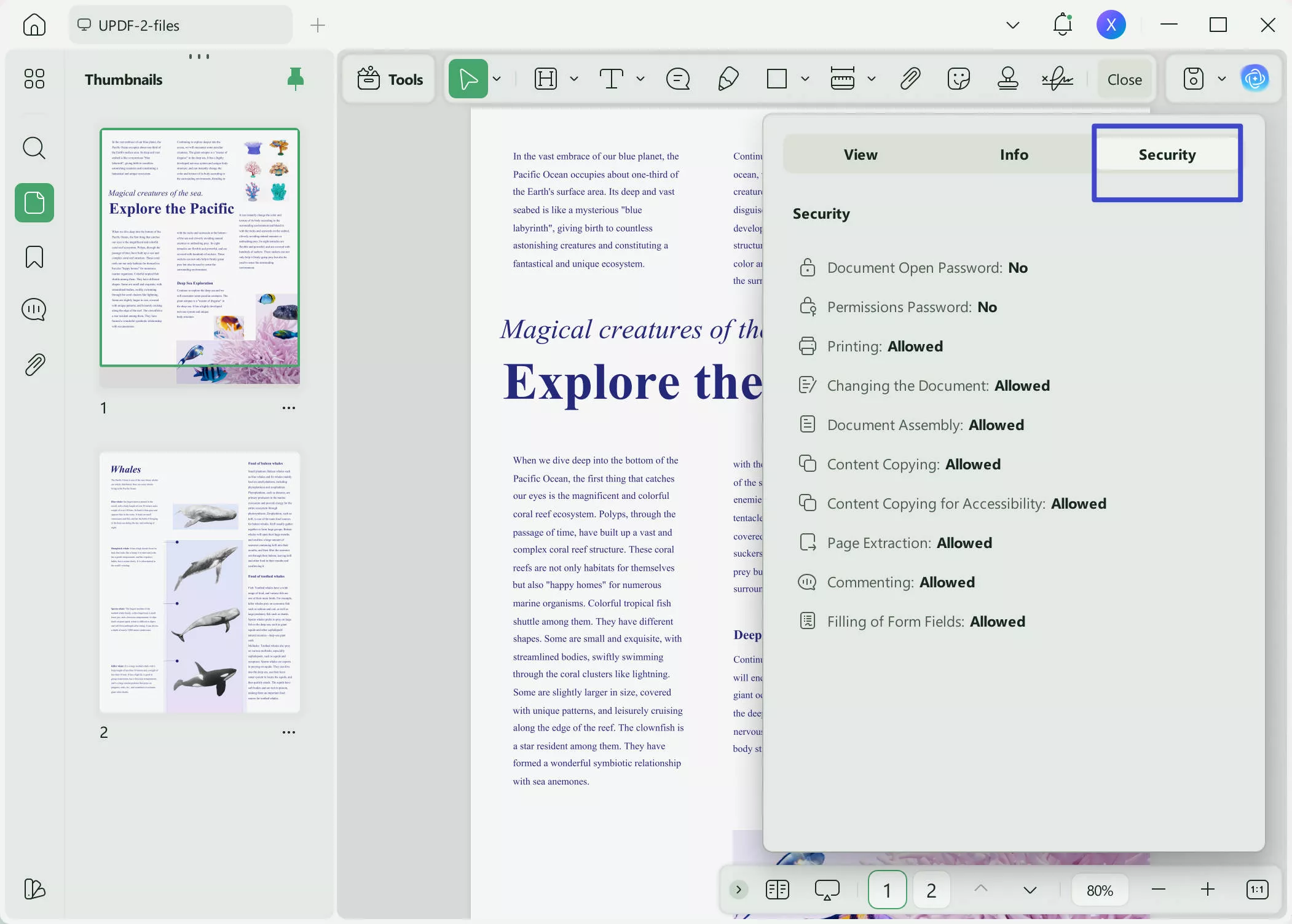1292x924 pixels.
Task: Open the signature tool
Action: (1058, 79)
